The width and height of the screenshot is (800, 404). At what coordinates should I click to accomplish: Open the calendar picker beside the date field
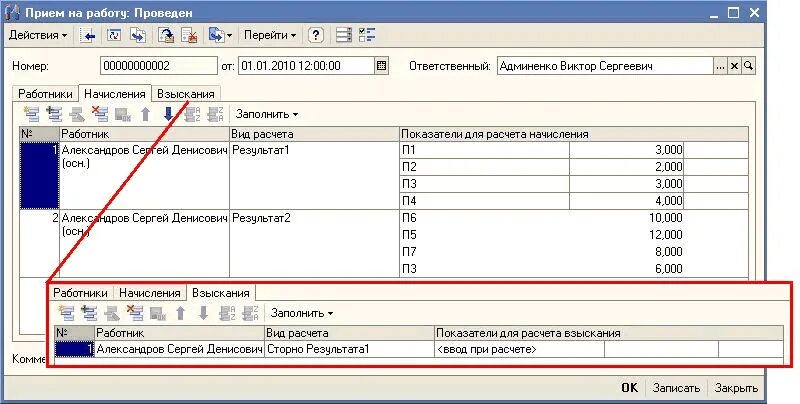(x=381, y=66)
